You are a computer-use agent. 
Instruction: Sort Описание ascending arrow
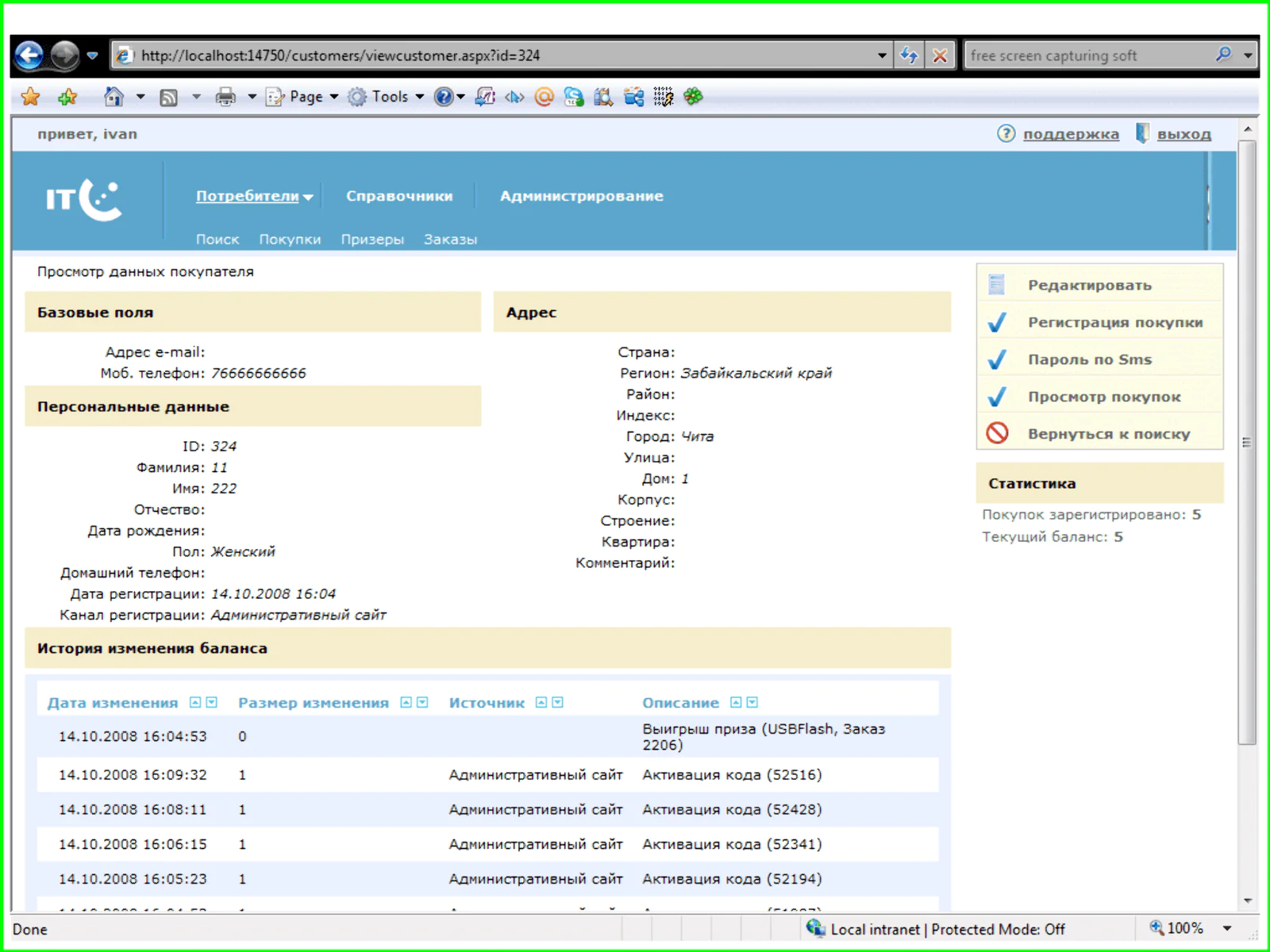point(736,703)
